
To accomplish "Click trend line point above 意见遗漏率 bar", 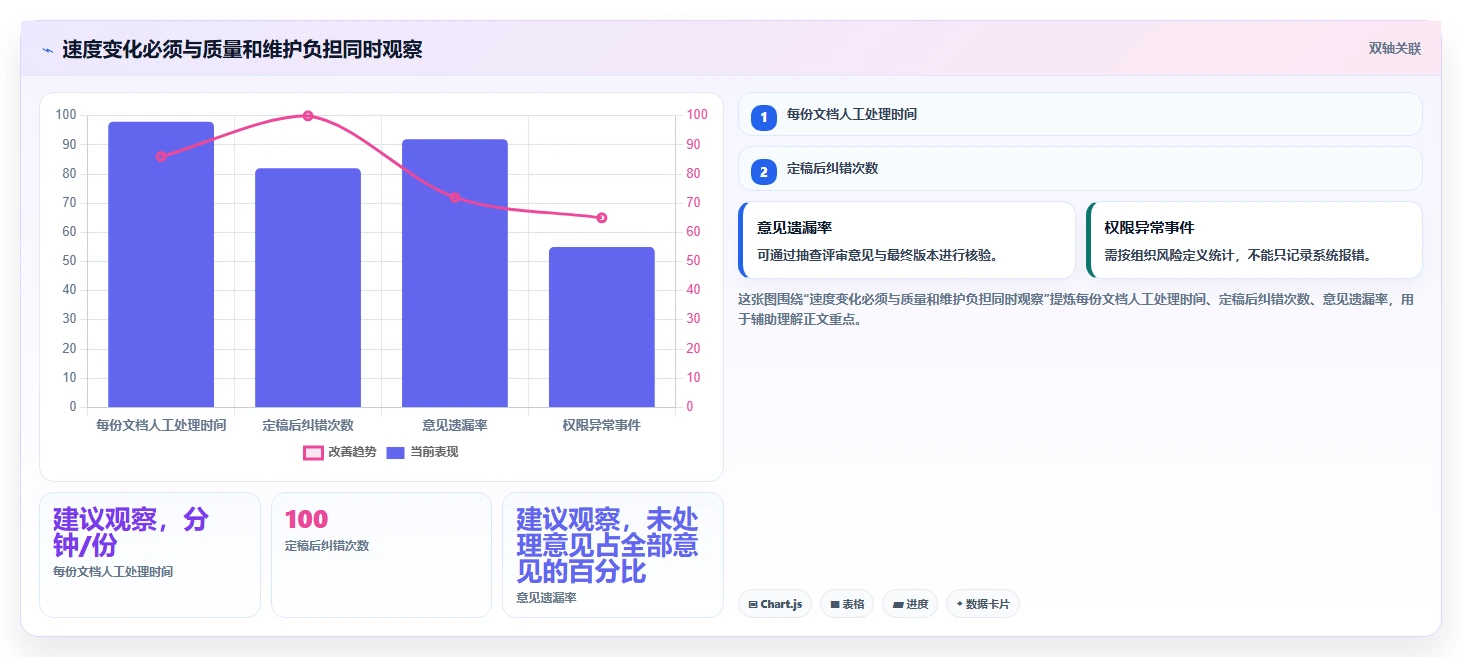I will pyautogui.click(x=455, y=198).
